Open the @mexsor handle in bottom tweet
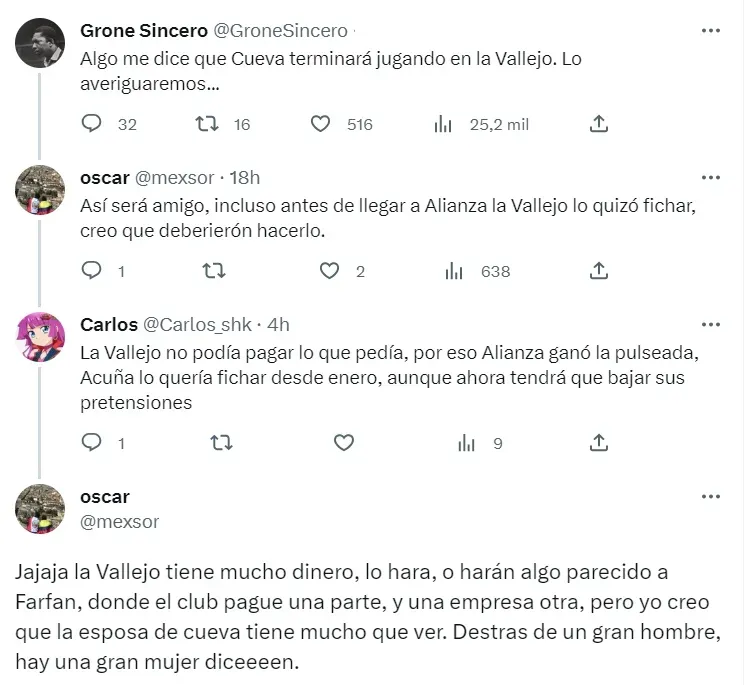This screenshot has width=756, height=685. tap(119, 521)
